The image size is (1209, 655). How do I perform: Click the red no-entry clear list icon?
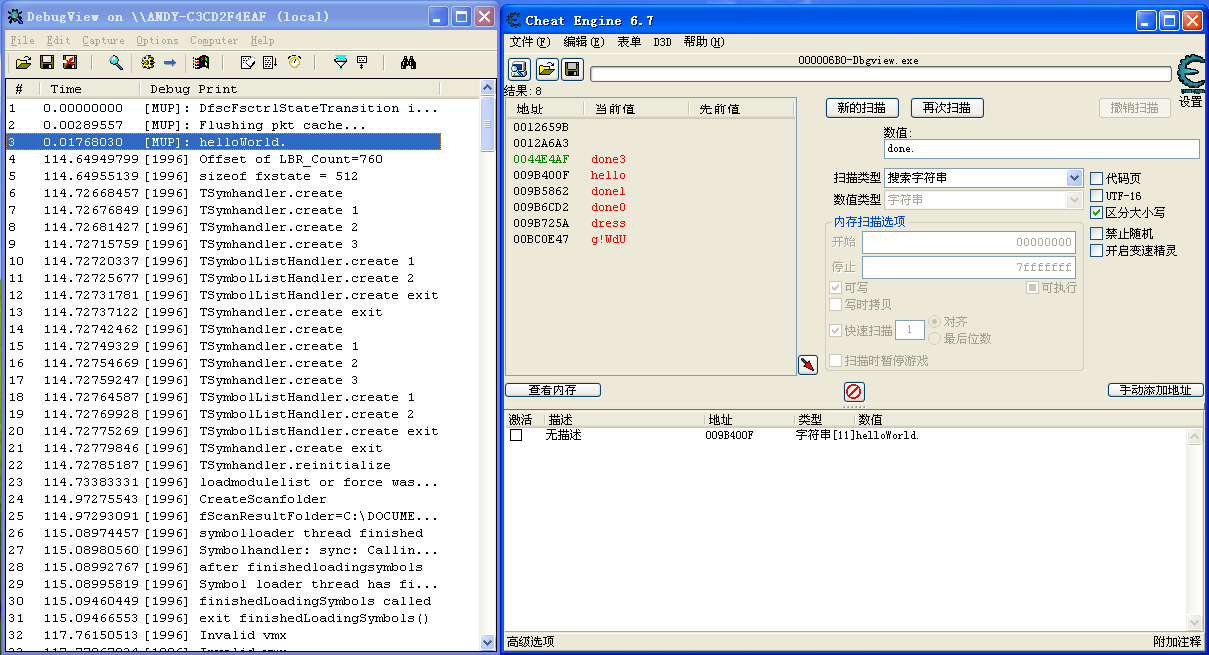pyautogui.click(x=853, y=391)
